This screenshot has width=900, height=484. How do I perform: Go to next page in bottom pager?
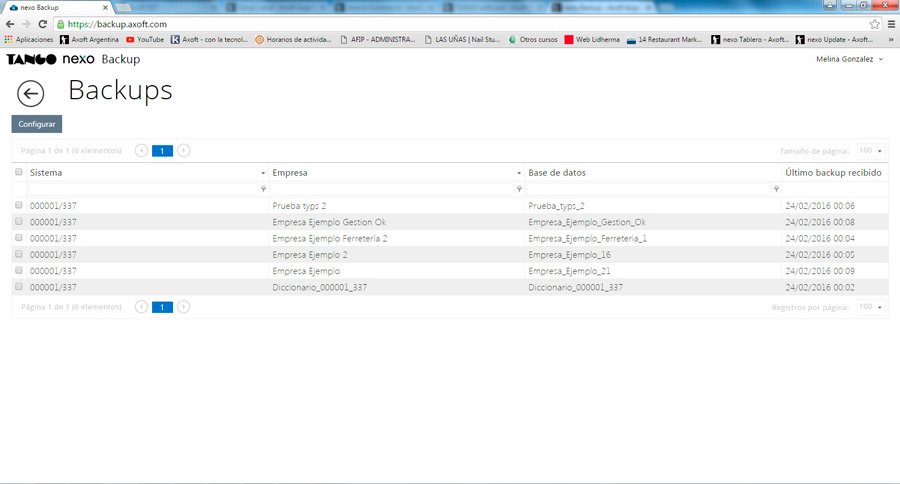coord(183,307)
